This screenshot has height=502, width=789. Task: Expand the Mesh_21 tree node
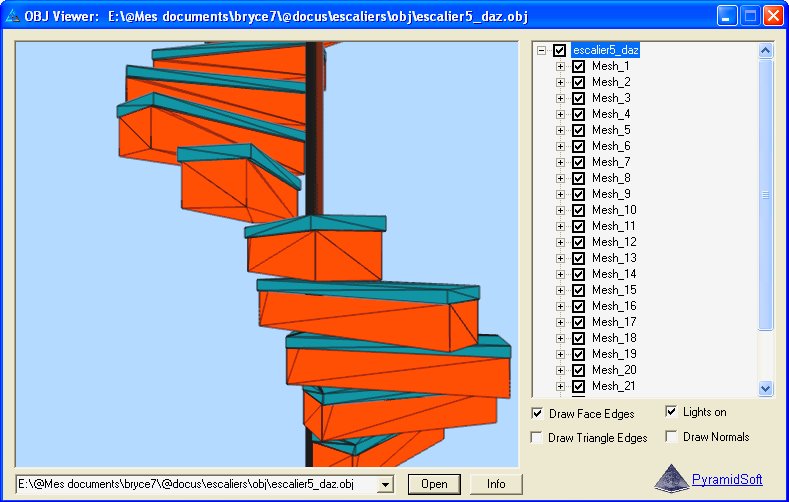pyautogui.click(x=560, y=386)
